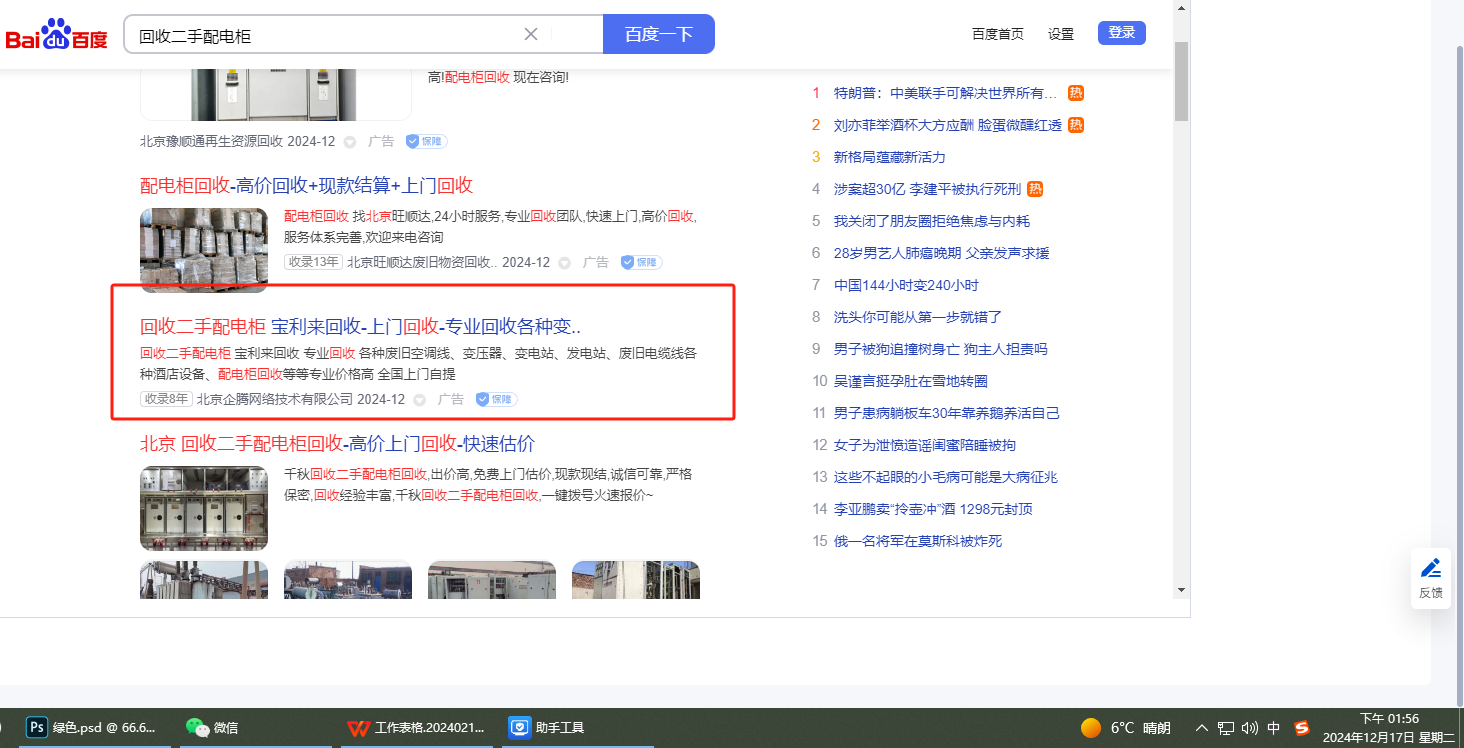Image resolution: width=1464 pixels, height=748 pixels.
Task: Expand dropdown arrow beside 北京旺顺达 result date
Action: (565, 263)
